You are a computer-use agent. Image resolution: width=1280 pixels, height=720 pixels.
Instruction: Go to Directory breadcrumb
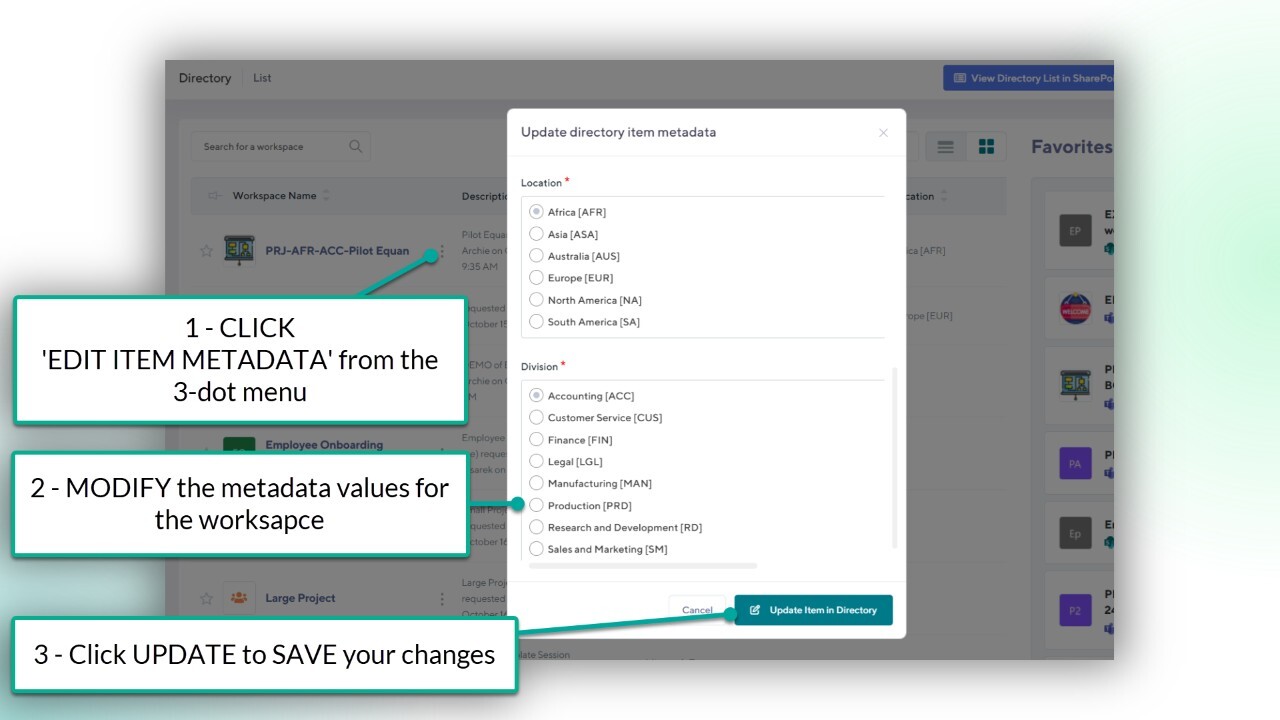[x=205, y=78]
